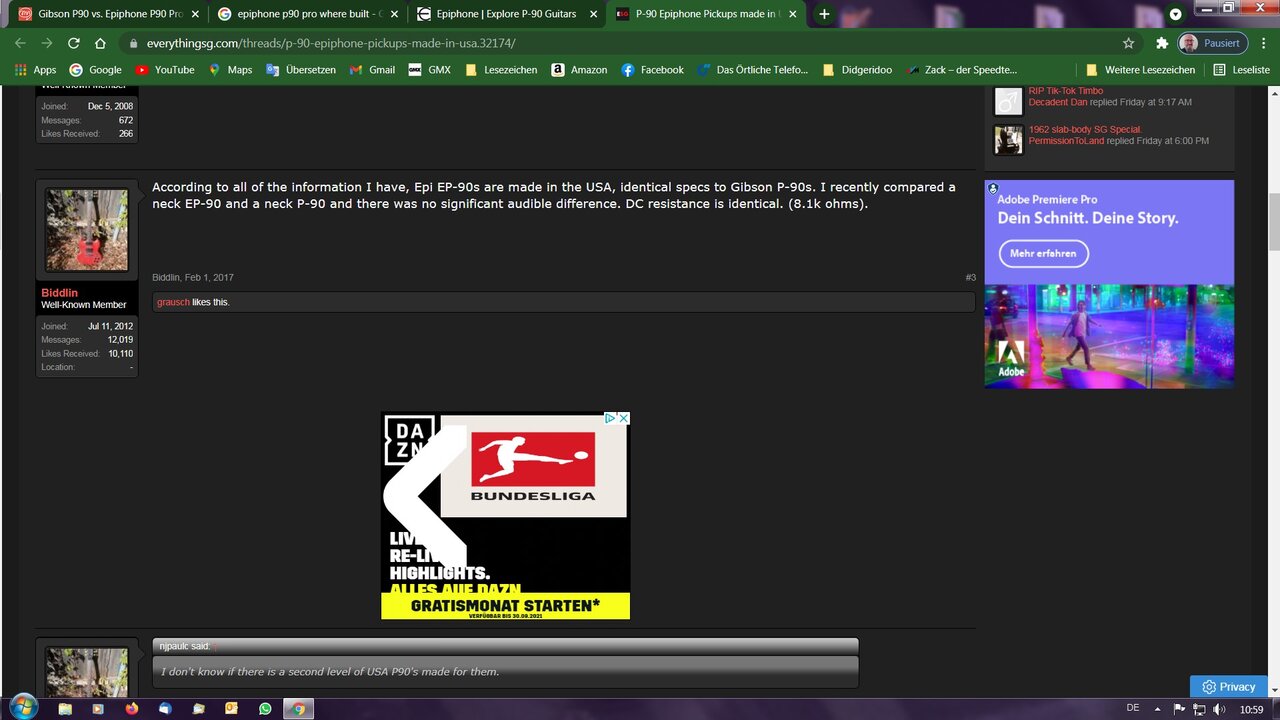Image resolution: width=1280 pixels, height=720 pixels.
Task: Close the P-90 Epiphone Pickups tab
Action: coord(794,14)
